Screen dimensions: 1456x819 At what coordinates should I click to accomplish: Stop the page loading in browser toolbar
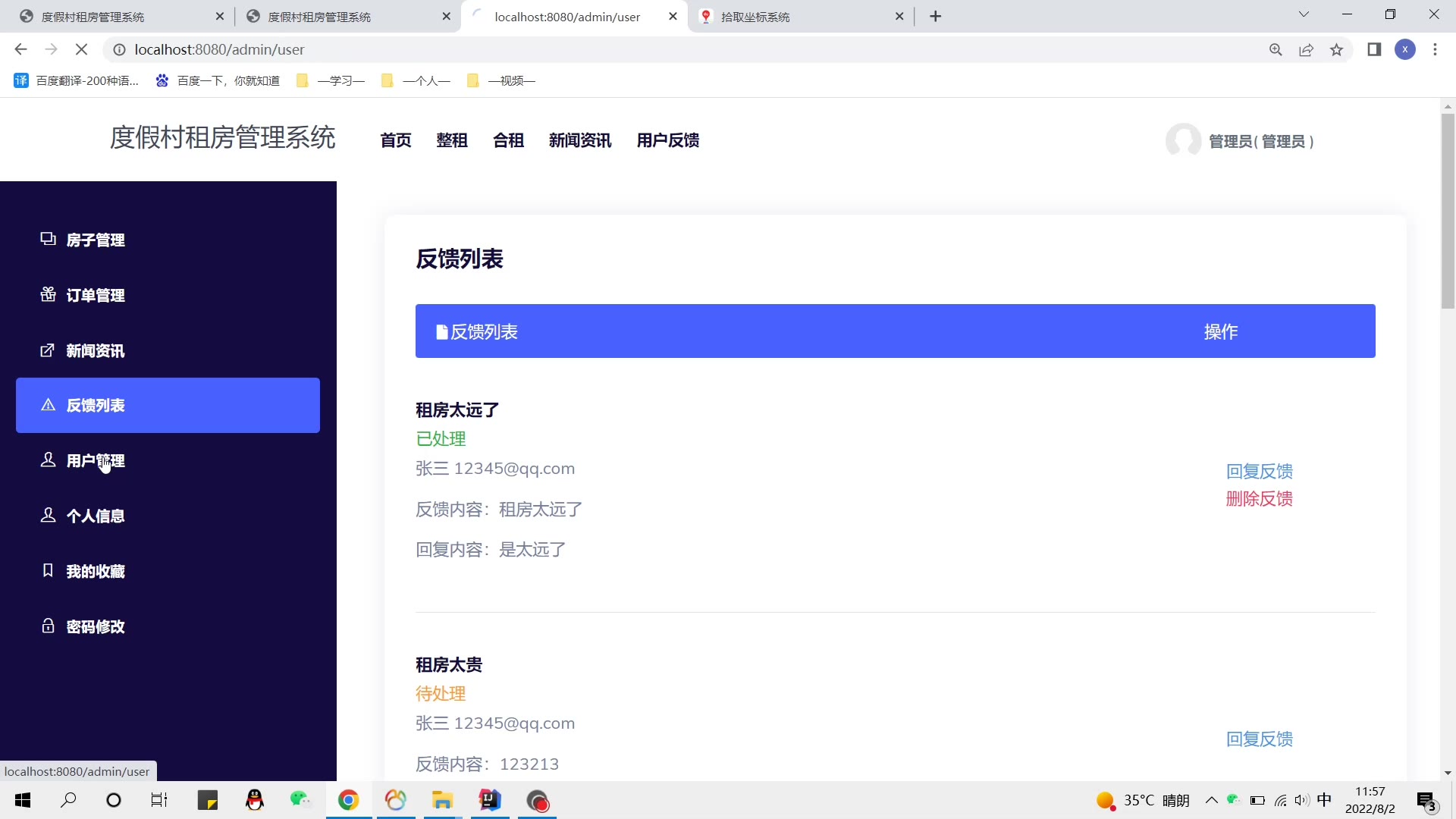tap(82, 49)
